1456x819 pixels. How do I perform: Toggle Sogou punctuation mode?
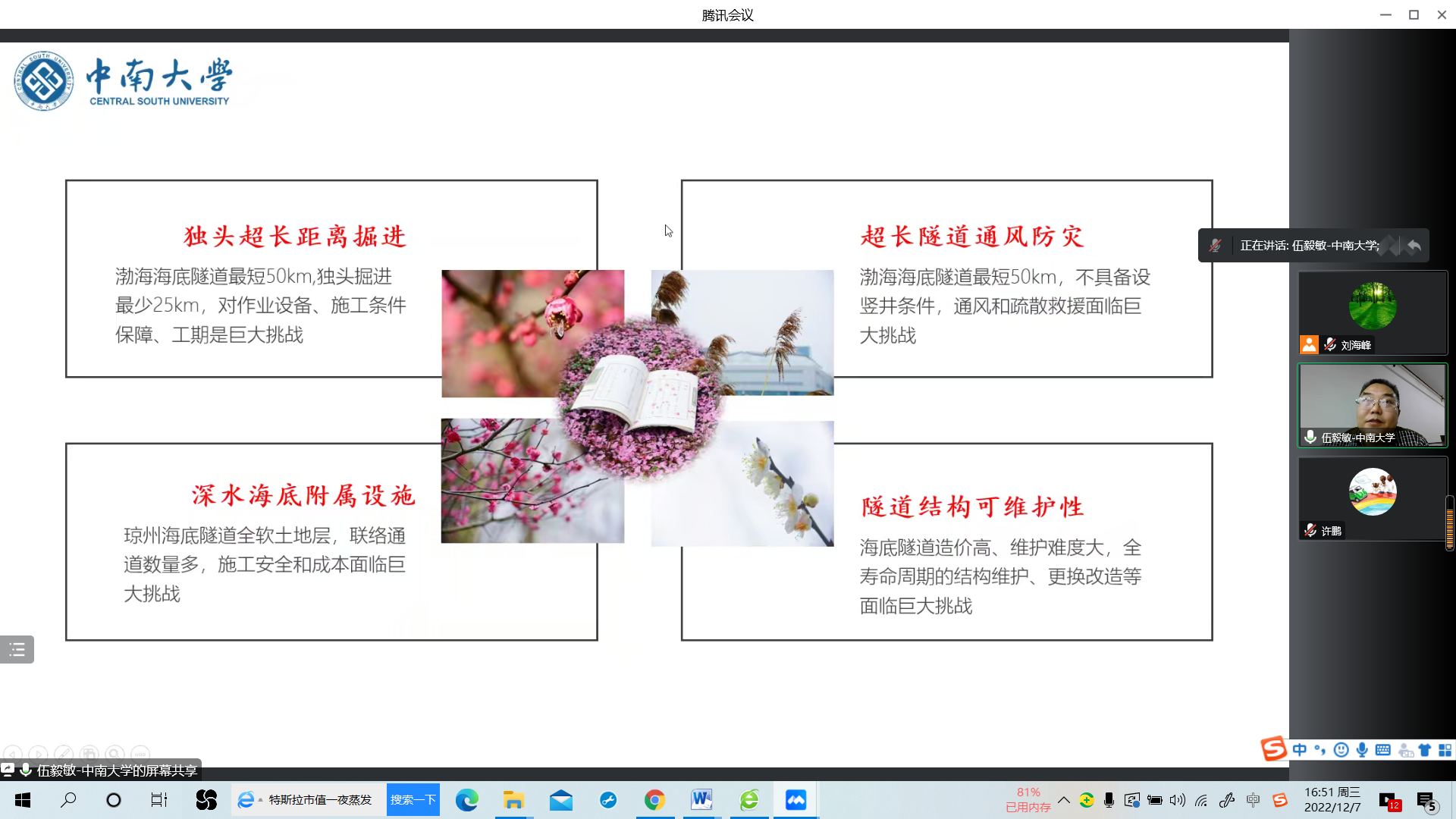point(1320,750)
